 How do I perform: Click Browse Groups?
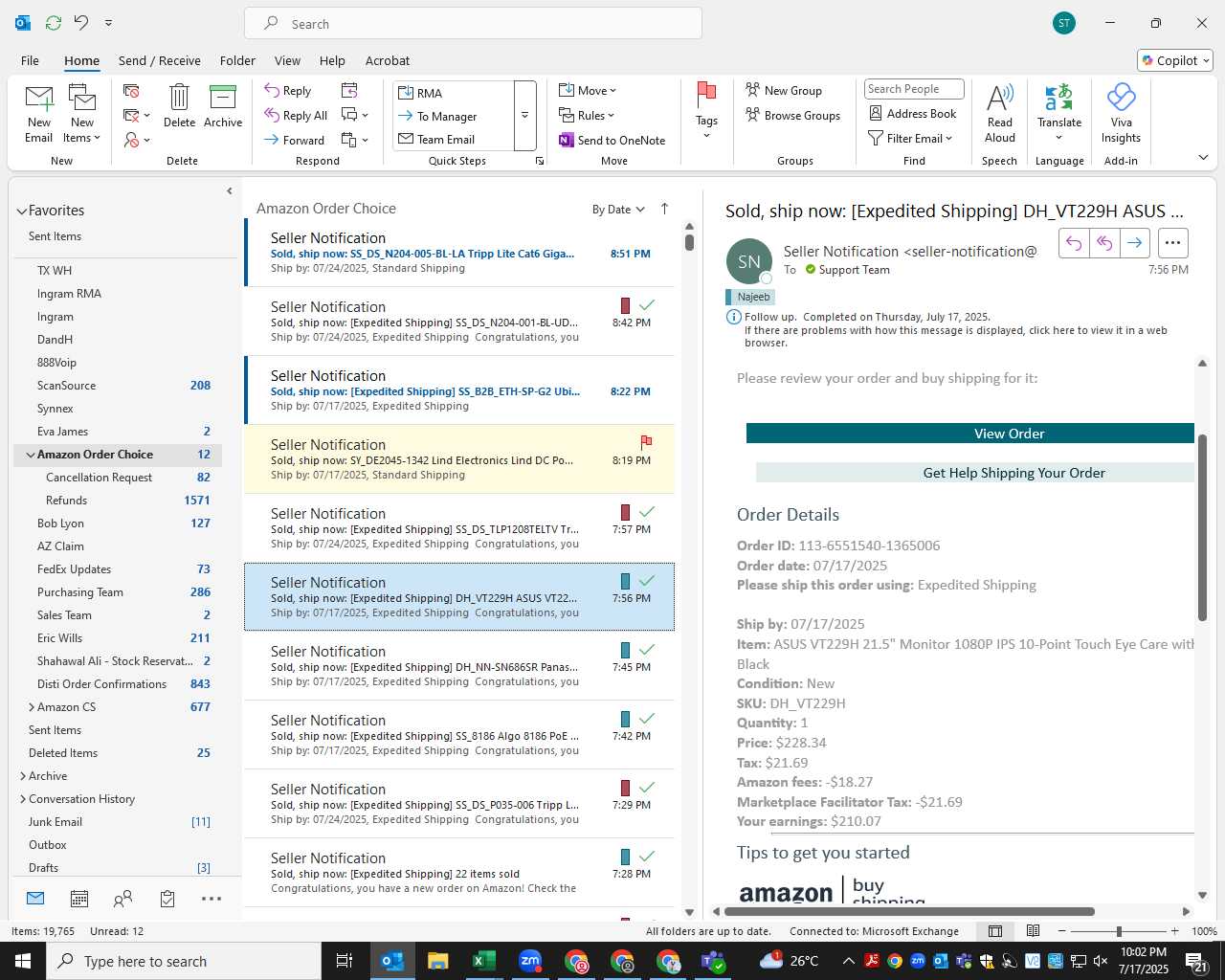click(792, 115)
